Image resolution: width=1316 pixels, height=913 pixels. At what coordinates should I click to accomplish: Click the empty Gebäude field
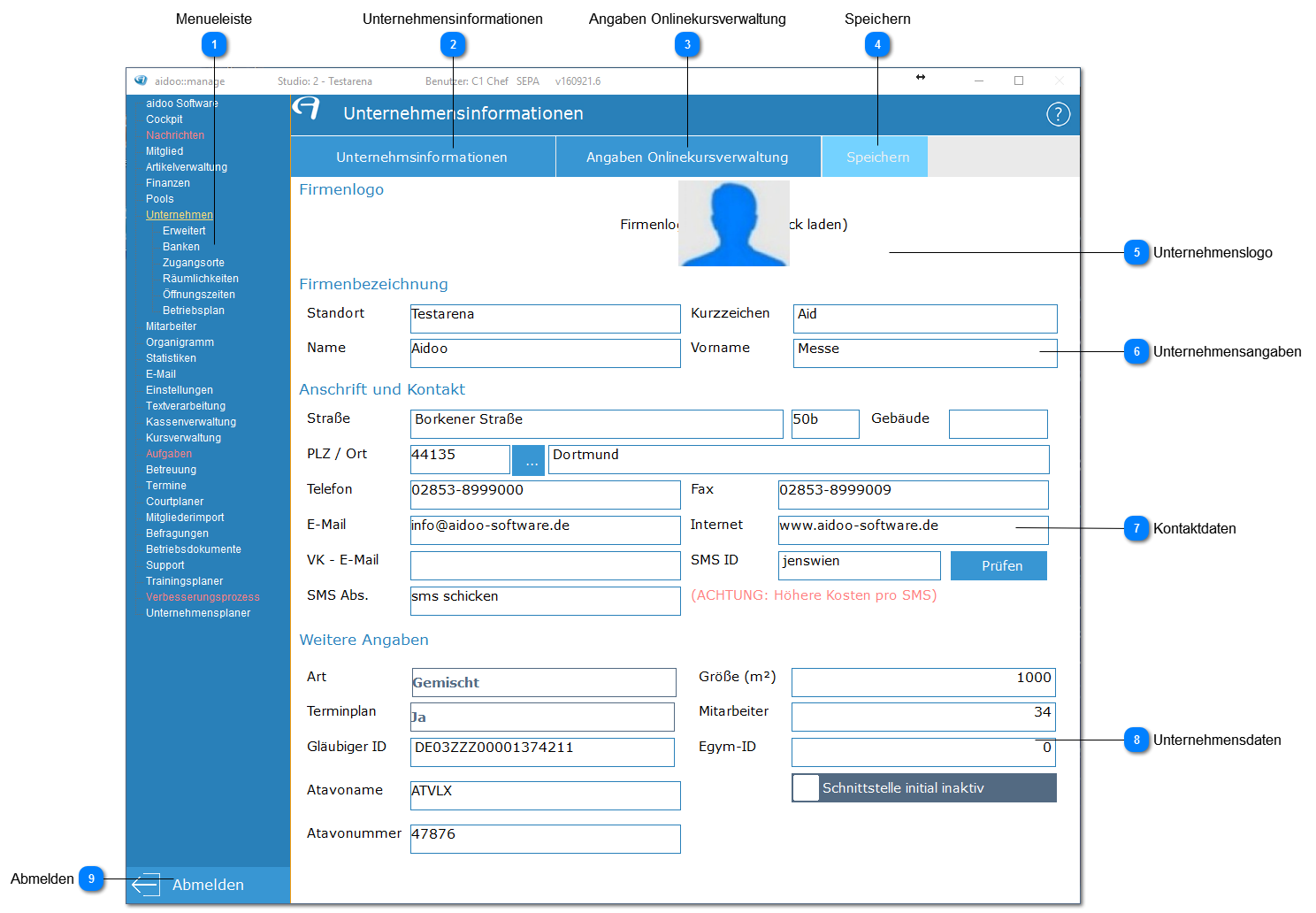coord(998,424)
